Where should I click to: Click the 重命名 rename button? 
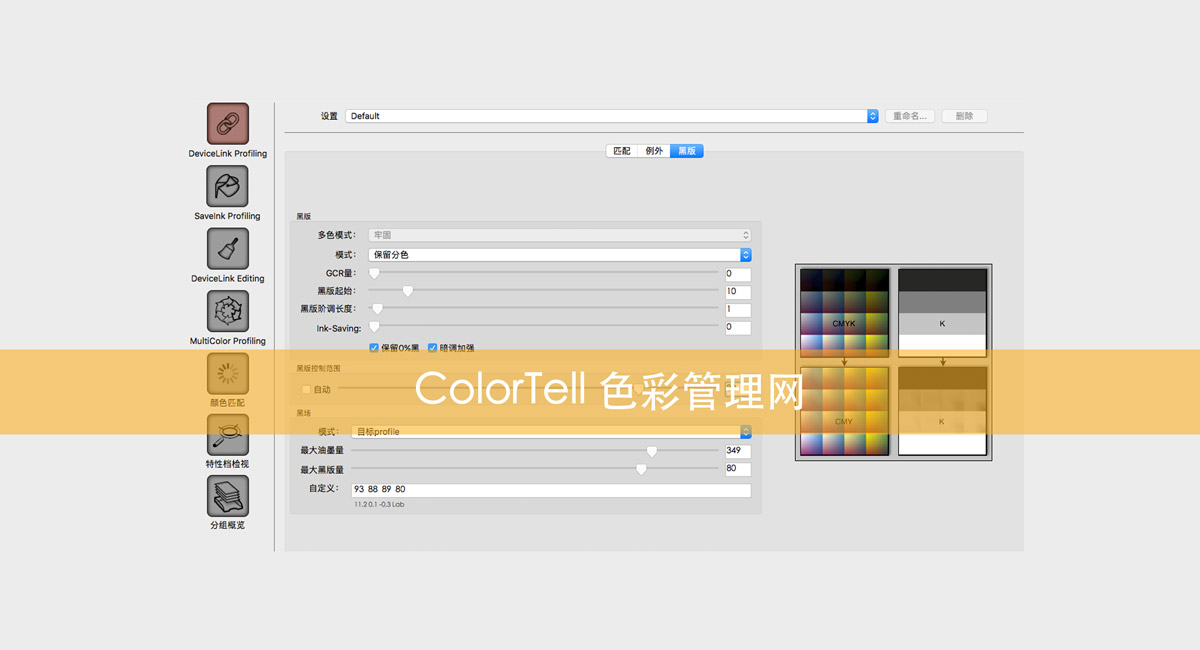[908, 115]
